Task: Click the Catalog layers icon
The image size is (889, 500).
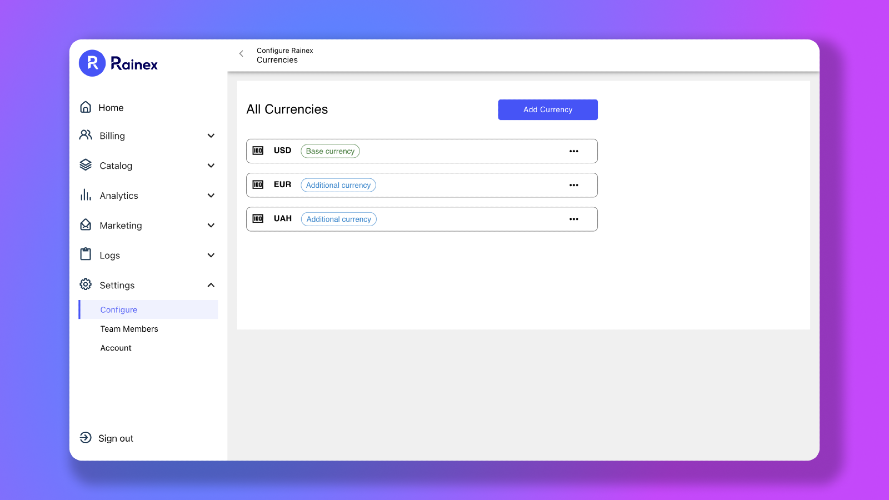Action: coord(86,165)
